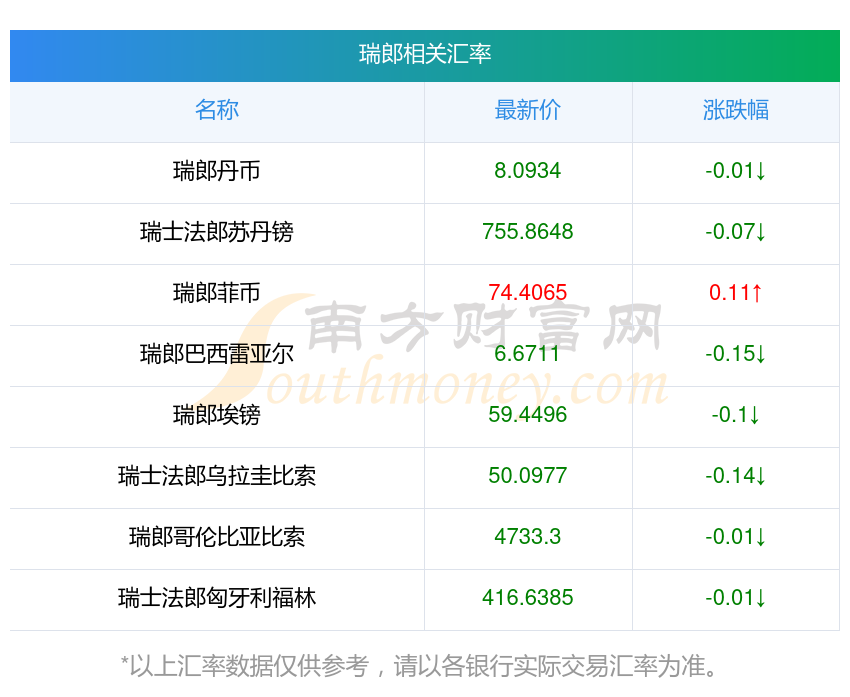
Task: Select the 名称 column header
Action: pyautogui.click(x=217, y=110)
